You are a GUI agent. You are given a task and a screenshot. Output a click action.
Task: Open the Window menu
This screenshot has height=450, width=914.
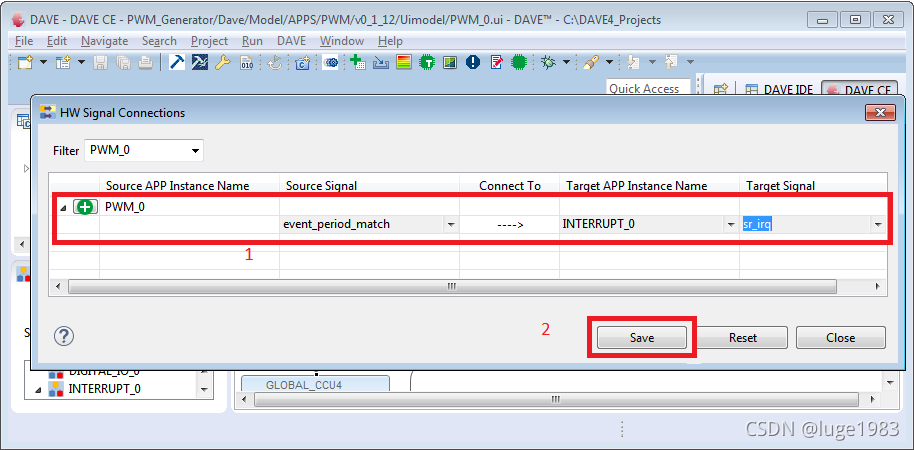(342, 41)
